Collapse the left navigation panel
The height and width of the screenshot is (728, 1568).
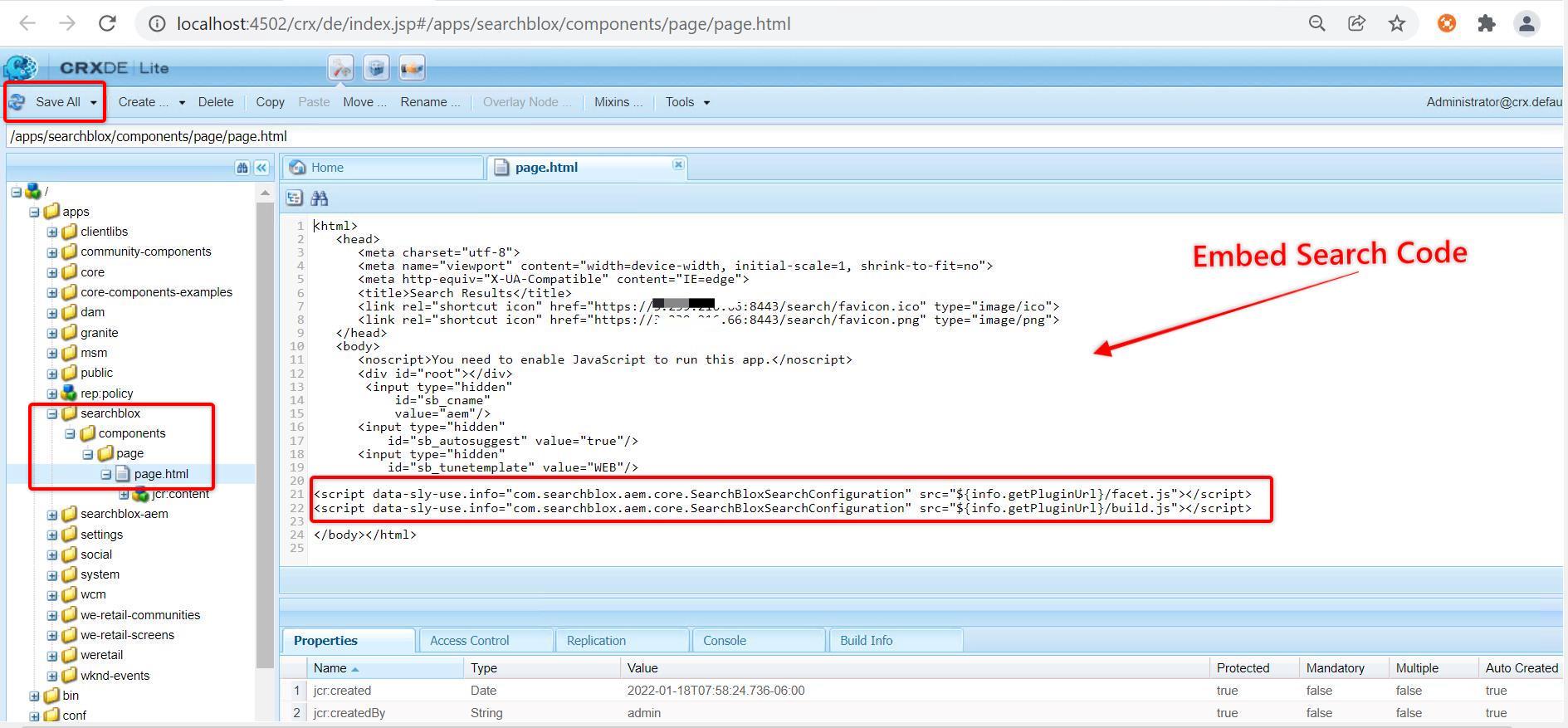(x=261, y=168)
